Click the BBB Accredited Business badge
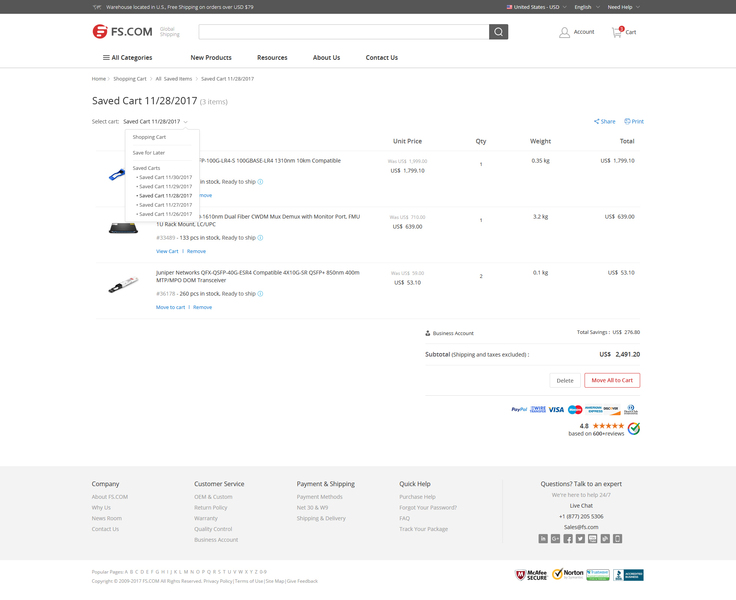 tap(628, 575)
